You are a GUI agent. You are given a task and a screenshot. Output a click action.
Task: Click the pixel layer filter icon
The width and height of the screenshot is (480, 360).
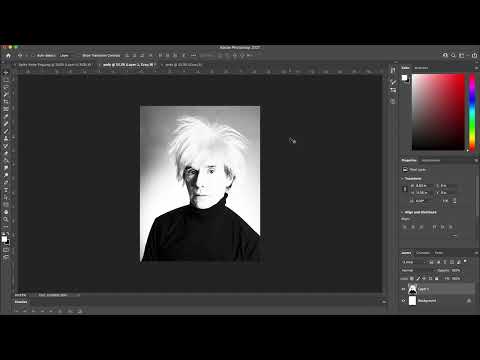tap(431, 262)
